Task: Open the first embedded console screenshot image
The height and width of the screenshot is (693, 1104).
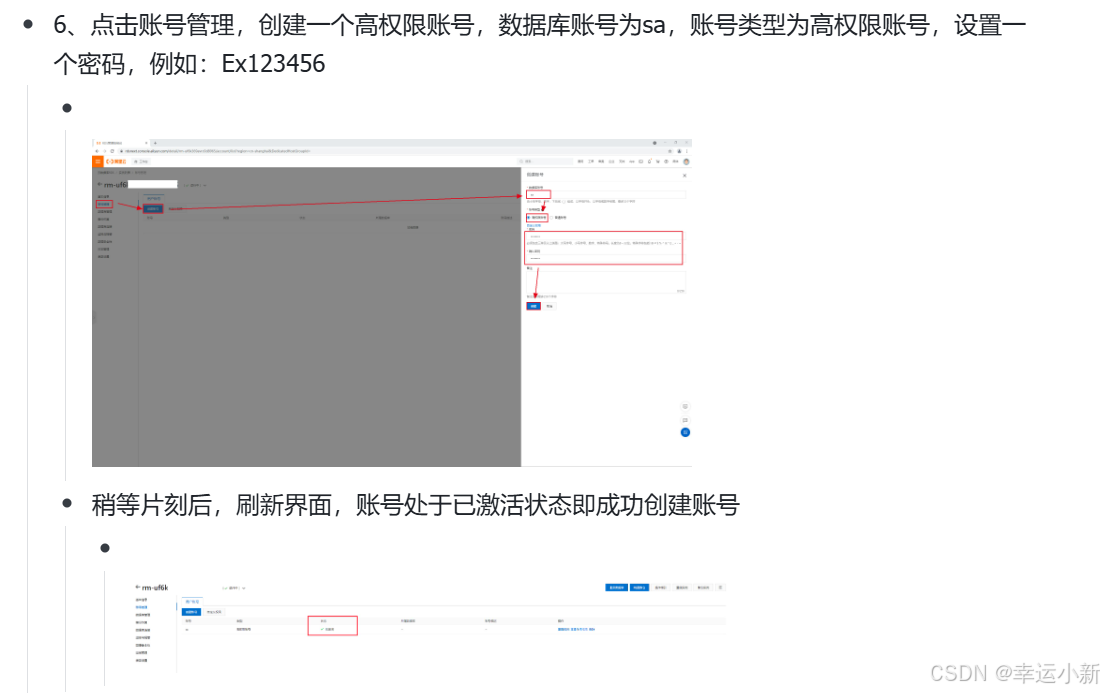Action: pos(391,303)
